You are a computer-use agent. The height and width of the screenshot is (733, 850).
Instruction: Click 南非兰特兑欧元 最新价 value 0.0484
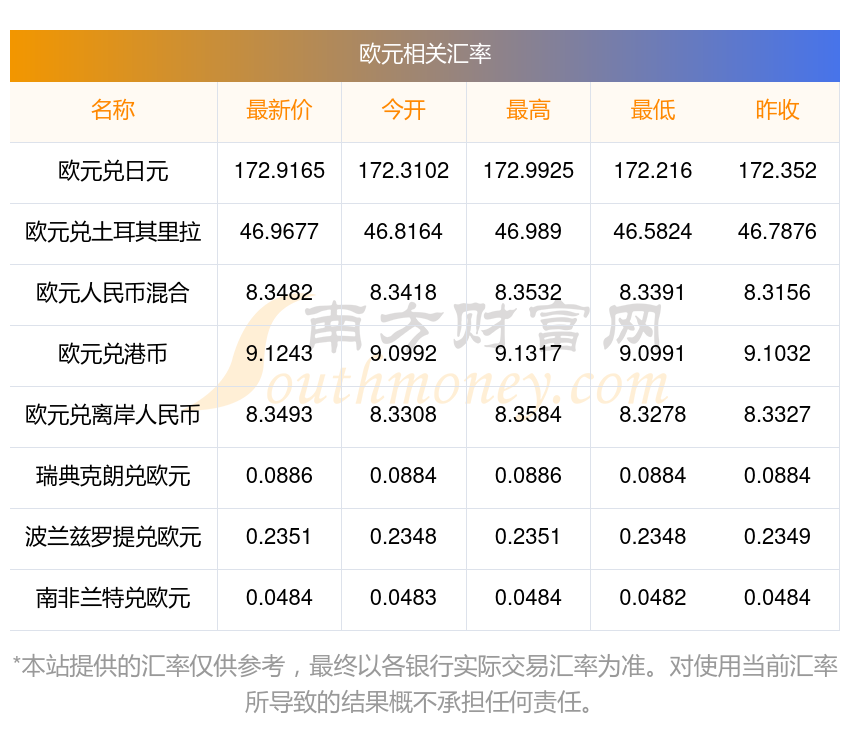[279, 598]
